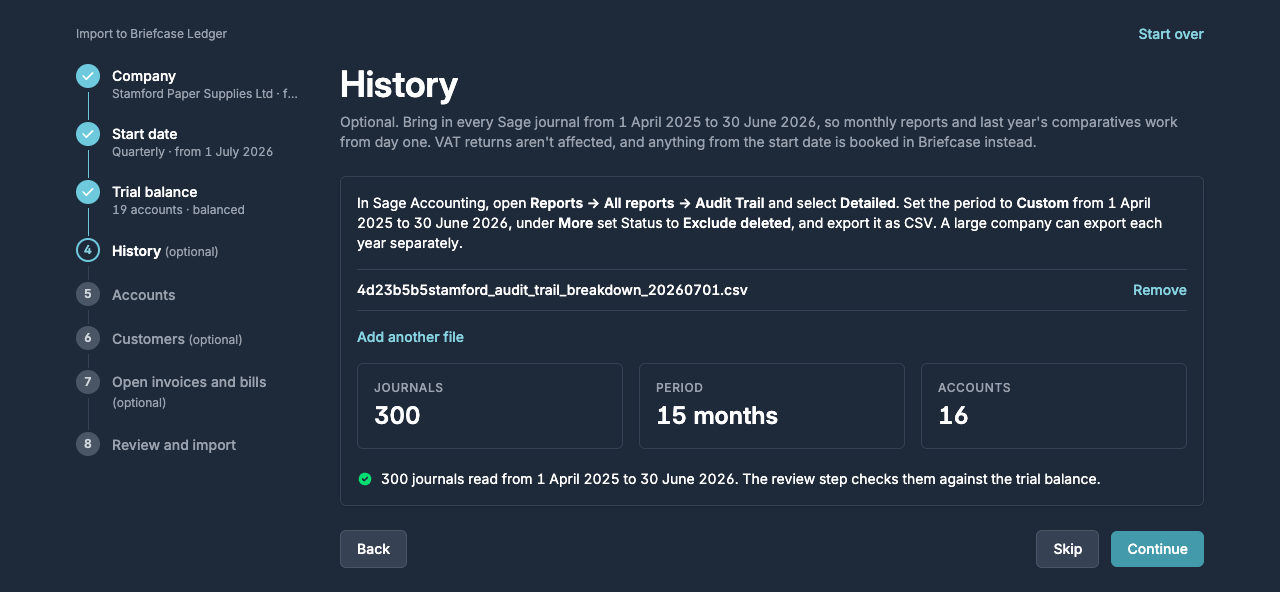The height and width of the screenshot is (592, 1280).
Task: Jump to Customers (optional) step
Action: (x=187, y=339)
